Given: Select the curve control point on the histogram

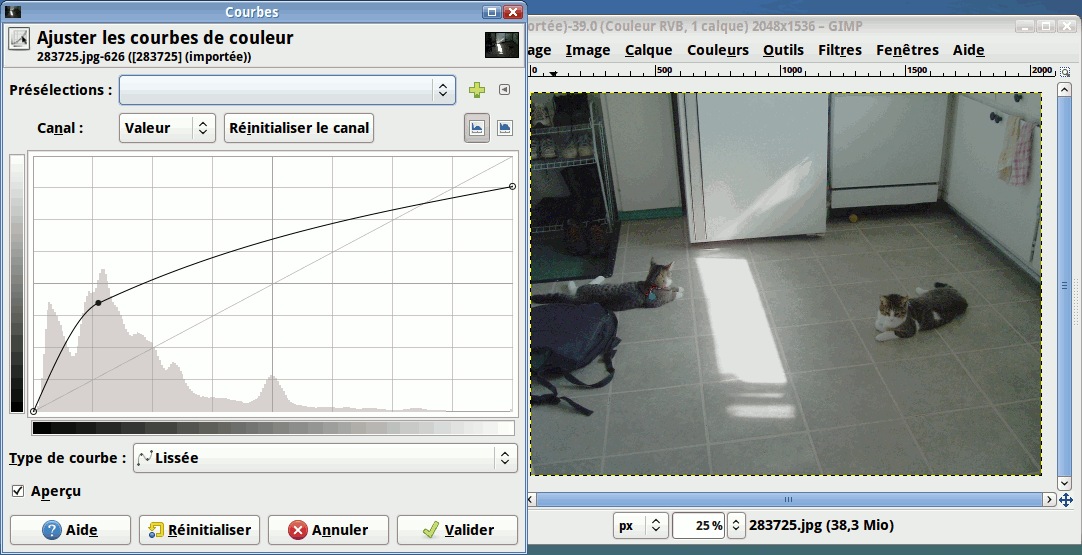Looking at the screenshot, I should pyautogui.click(x=98, y=303).
